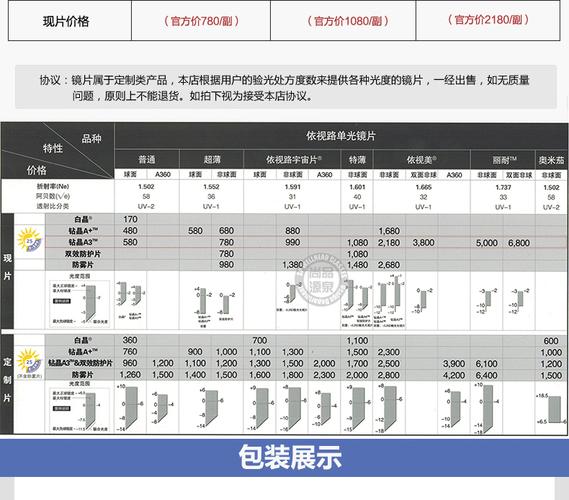Click the 1,480 price cell
The width and height of the screenshot is (569, 500).
click(357, 265)
